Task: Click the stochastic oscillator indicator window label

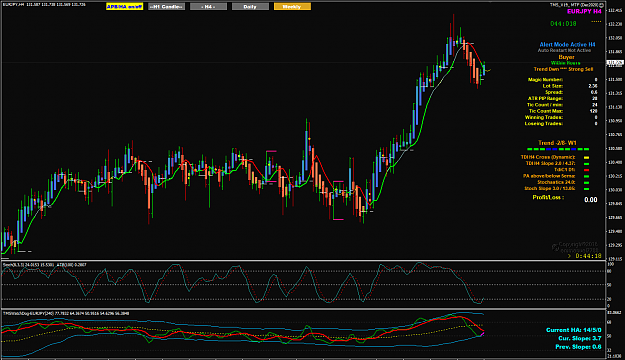Action: (45, 265)
